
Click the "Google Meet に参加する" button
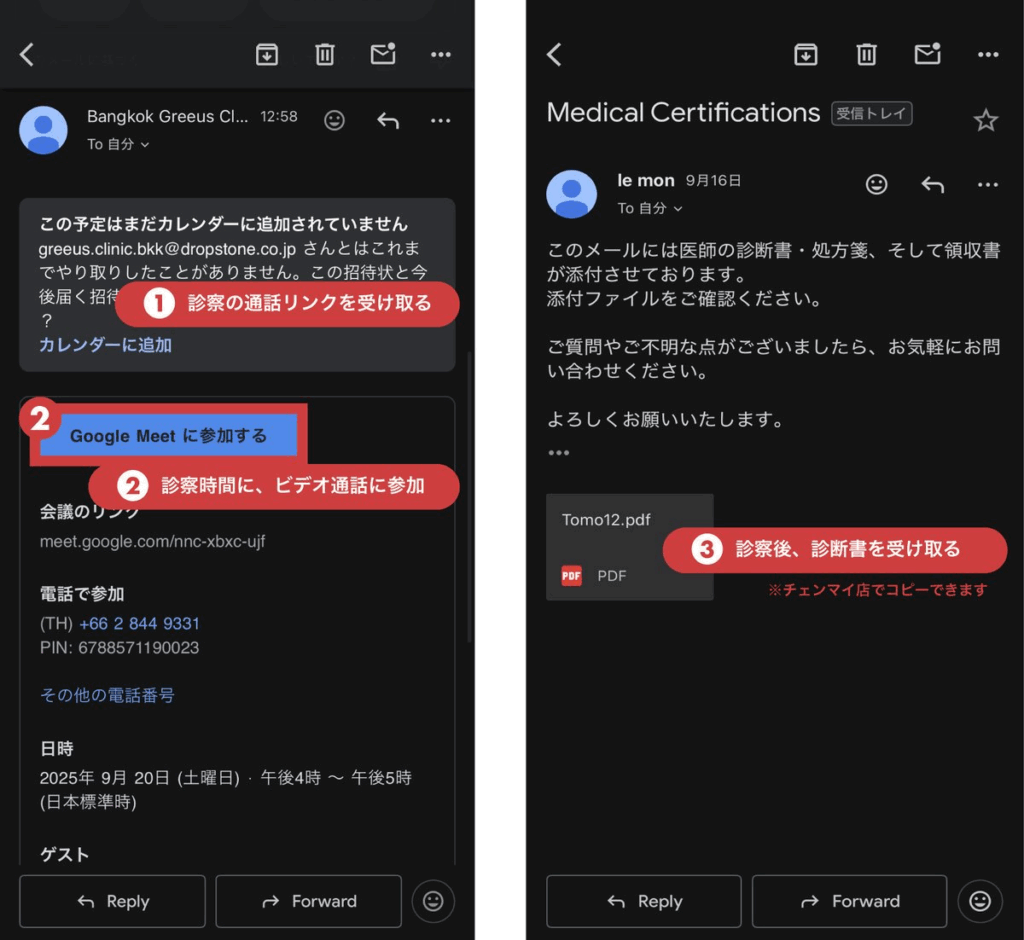(x=168, y=436)
